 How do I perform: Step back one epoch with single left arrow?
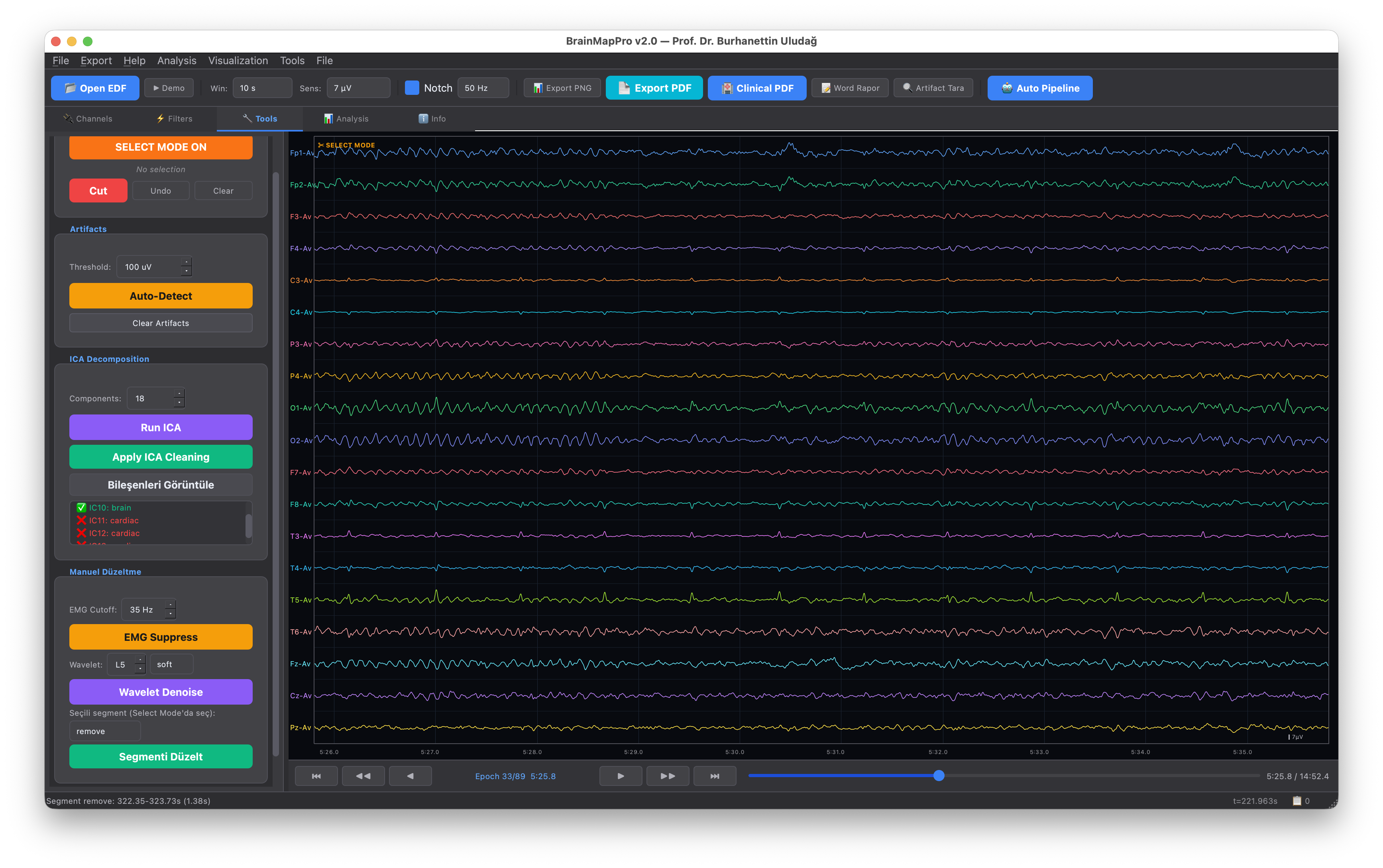[x=411, y=776]
